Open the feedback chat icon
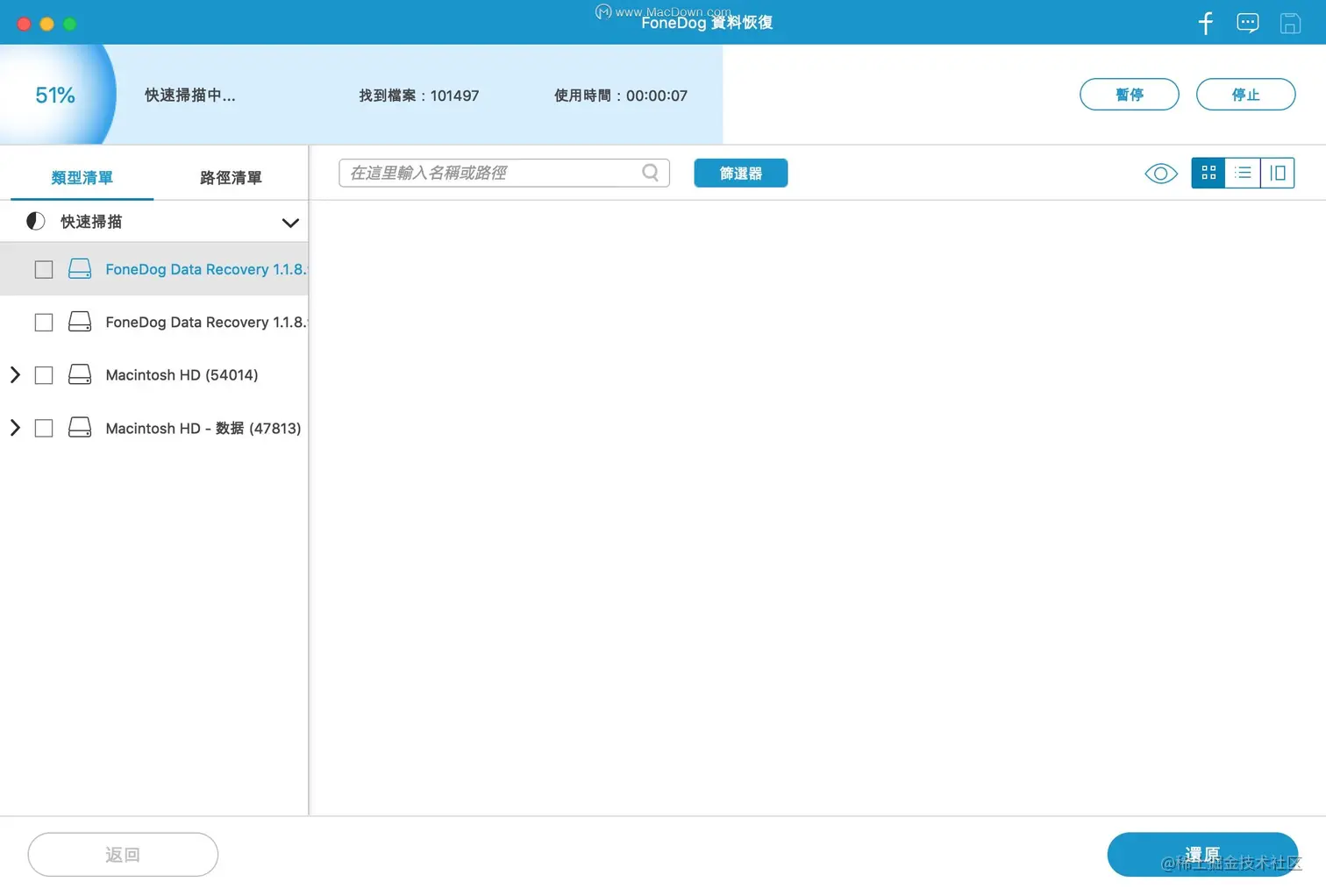Viewport: 1326px width, 896px height. click(1247, 23)
